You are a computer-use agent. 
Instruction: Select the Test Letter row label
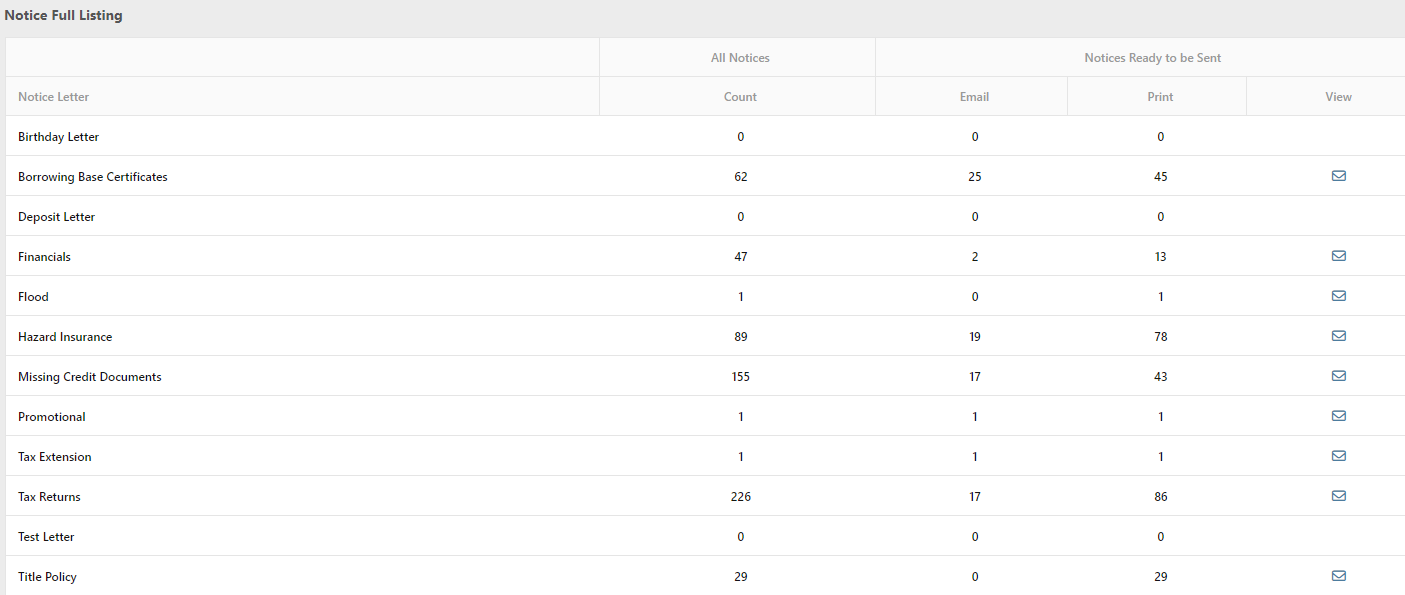46,537
